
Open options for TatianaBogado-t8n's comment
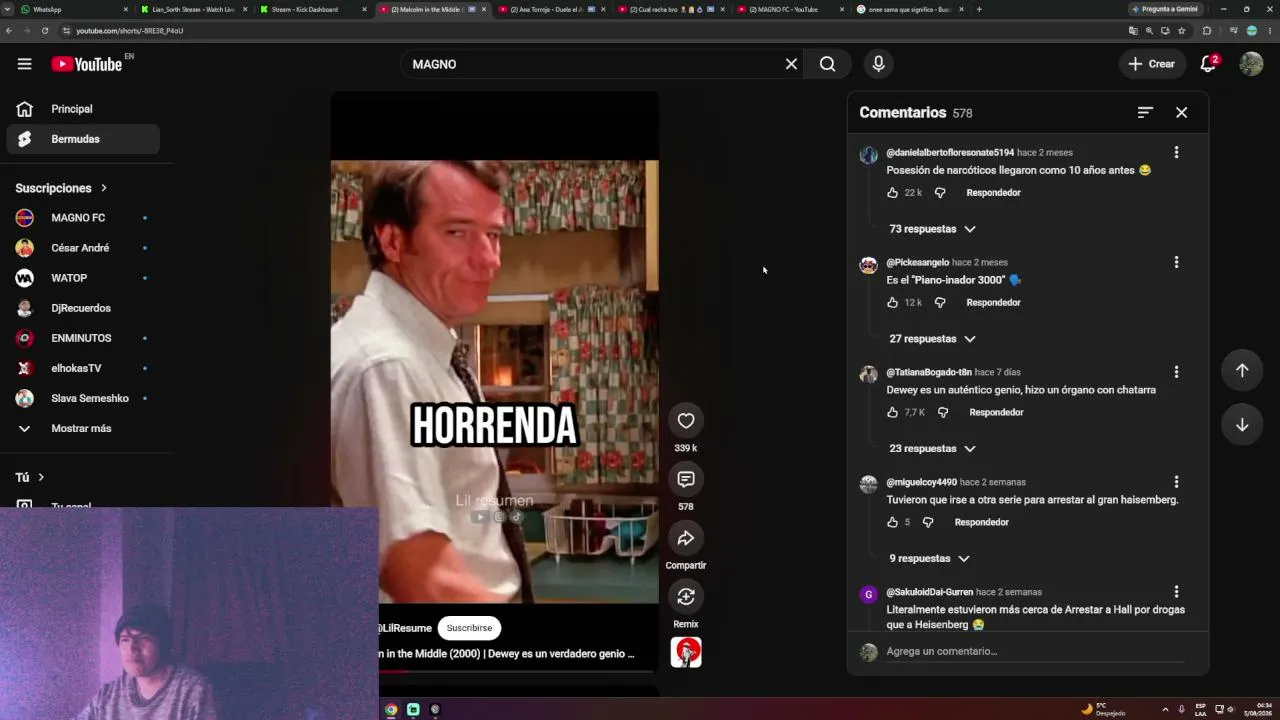1176,372
